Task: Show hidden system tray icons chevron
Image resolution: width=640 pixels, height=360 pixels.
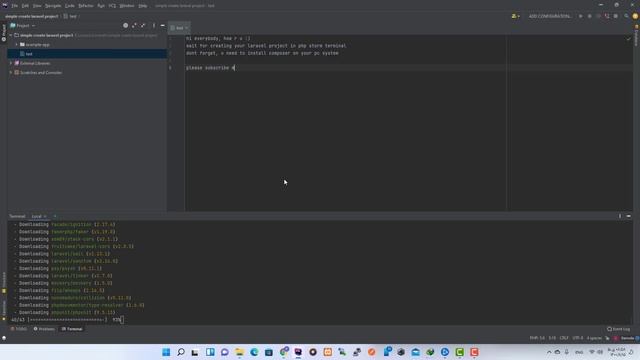Action: [549, 352]
